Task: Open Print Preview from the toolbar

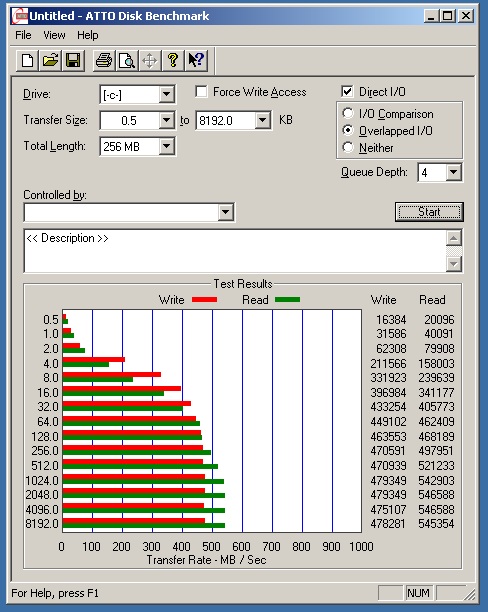Action: tap(127, 60)
